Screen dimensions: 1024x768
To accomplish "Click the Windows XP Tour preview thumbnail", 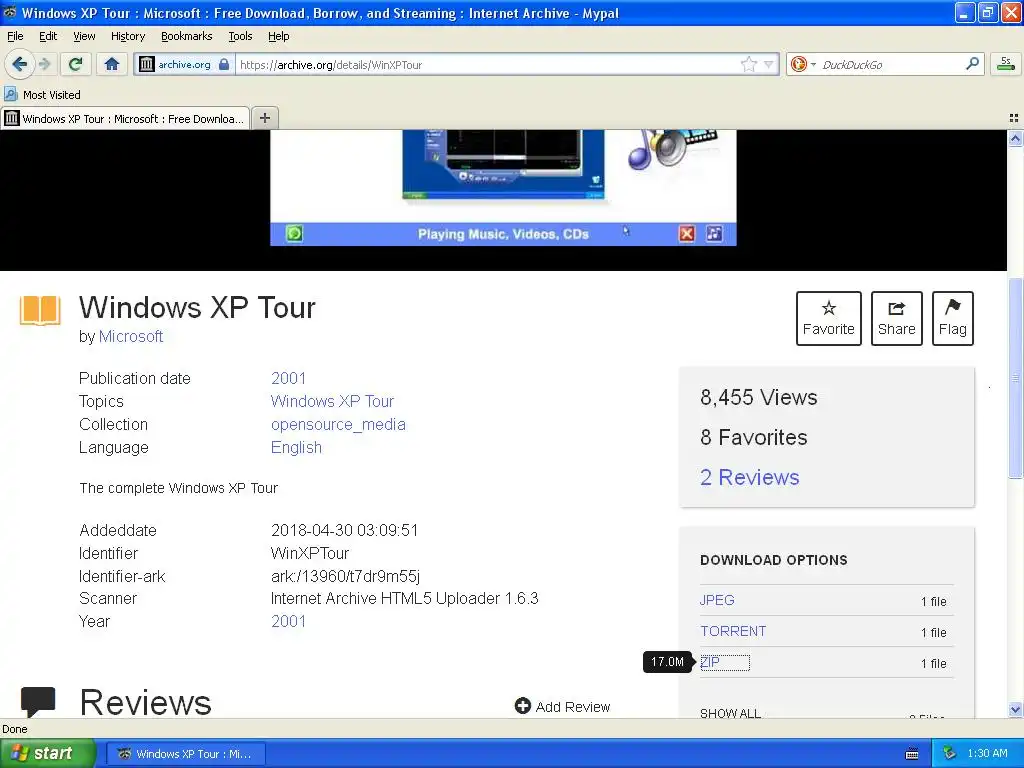I will click(x=503, y=187).
